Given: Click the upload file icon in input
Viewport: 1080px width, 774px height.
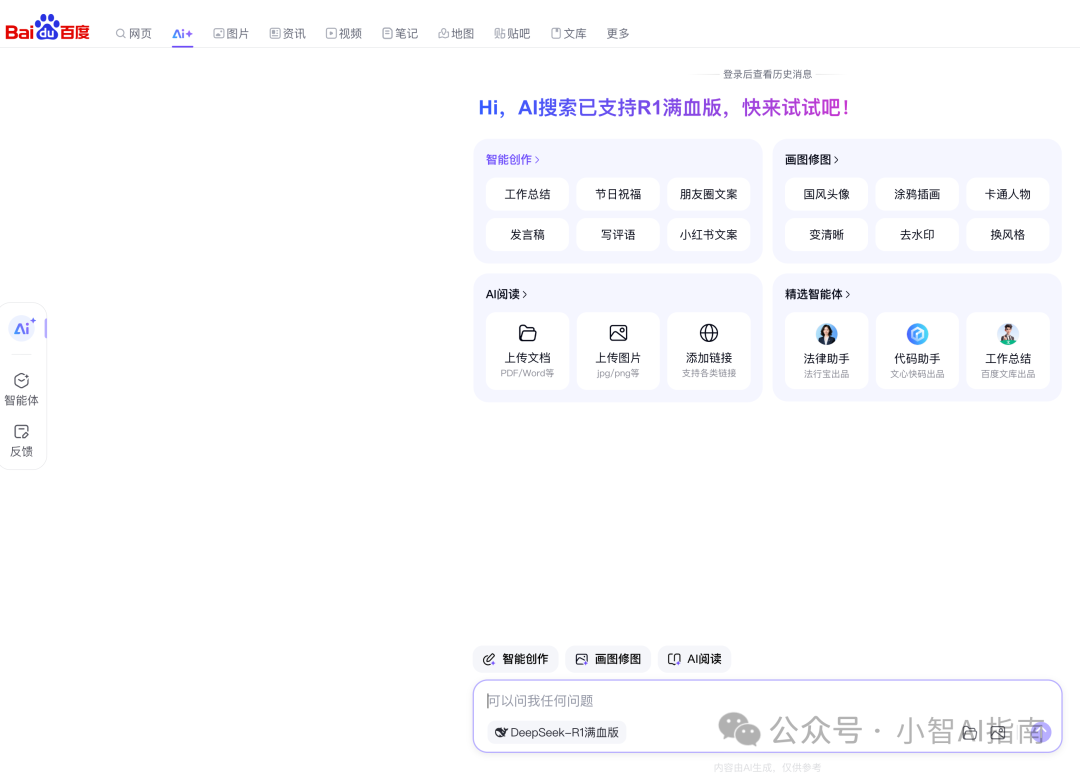Looking at the screenshot, I should (x=968, y=733).
